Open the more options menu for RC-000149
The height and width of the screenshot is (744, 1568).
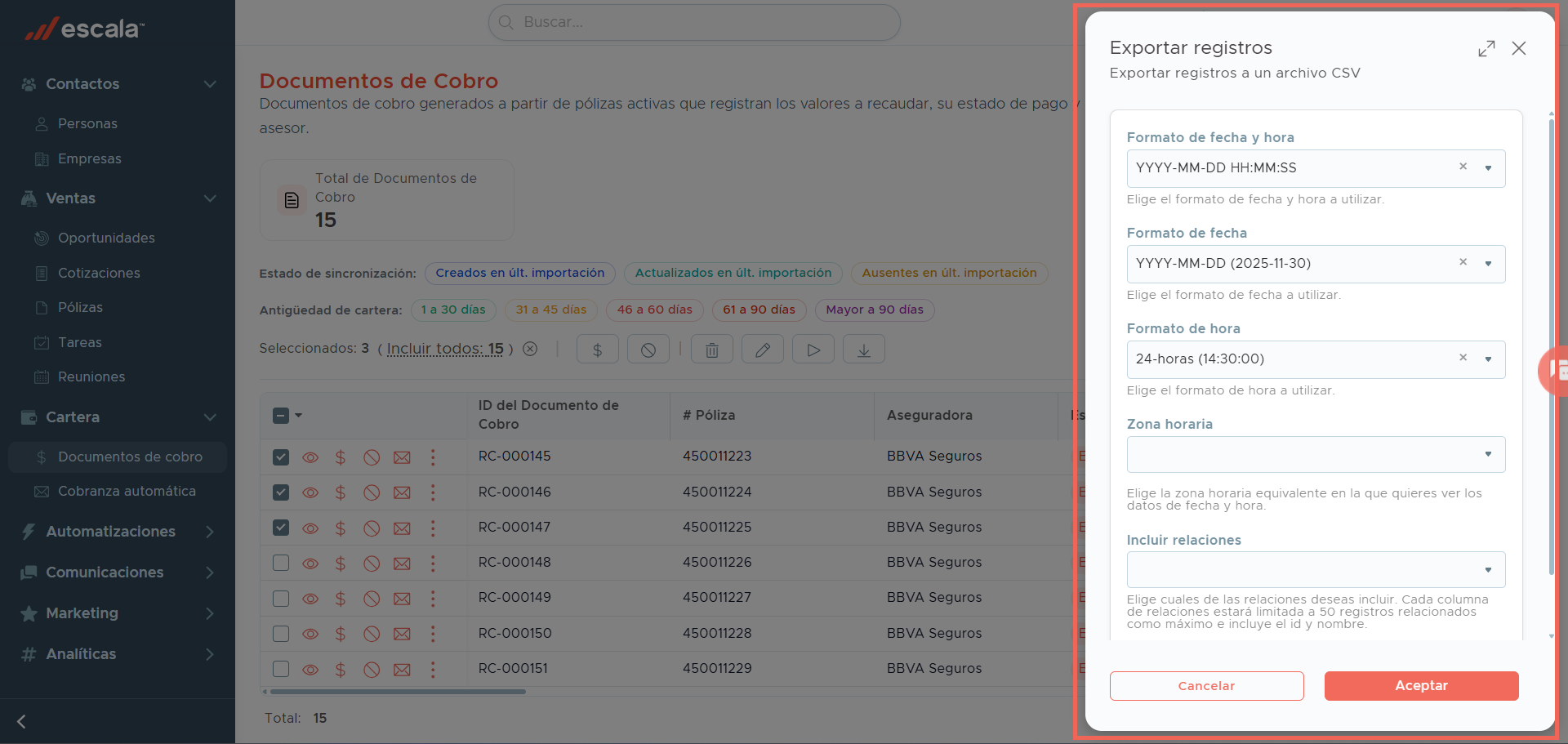point(433,599)
